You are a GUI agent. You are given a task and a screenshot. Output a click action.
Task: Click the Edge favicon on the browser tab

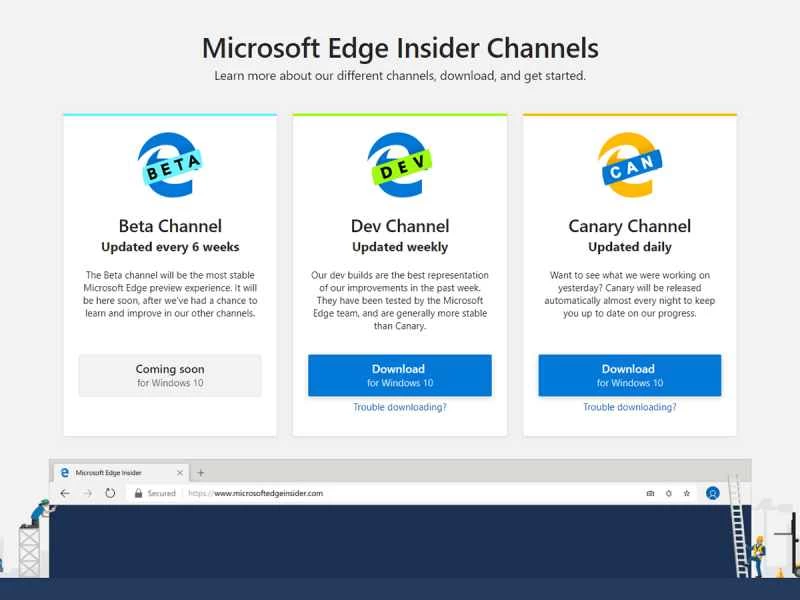point(66,472)
